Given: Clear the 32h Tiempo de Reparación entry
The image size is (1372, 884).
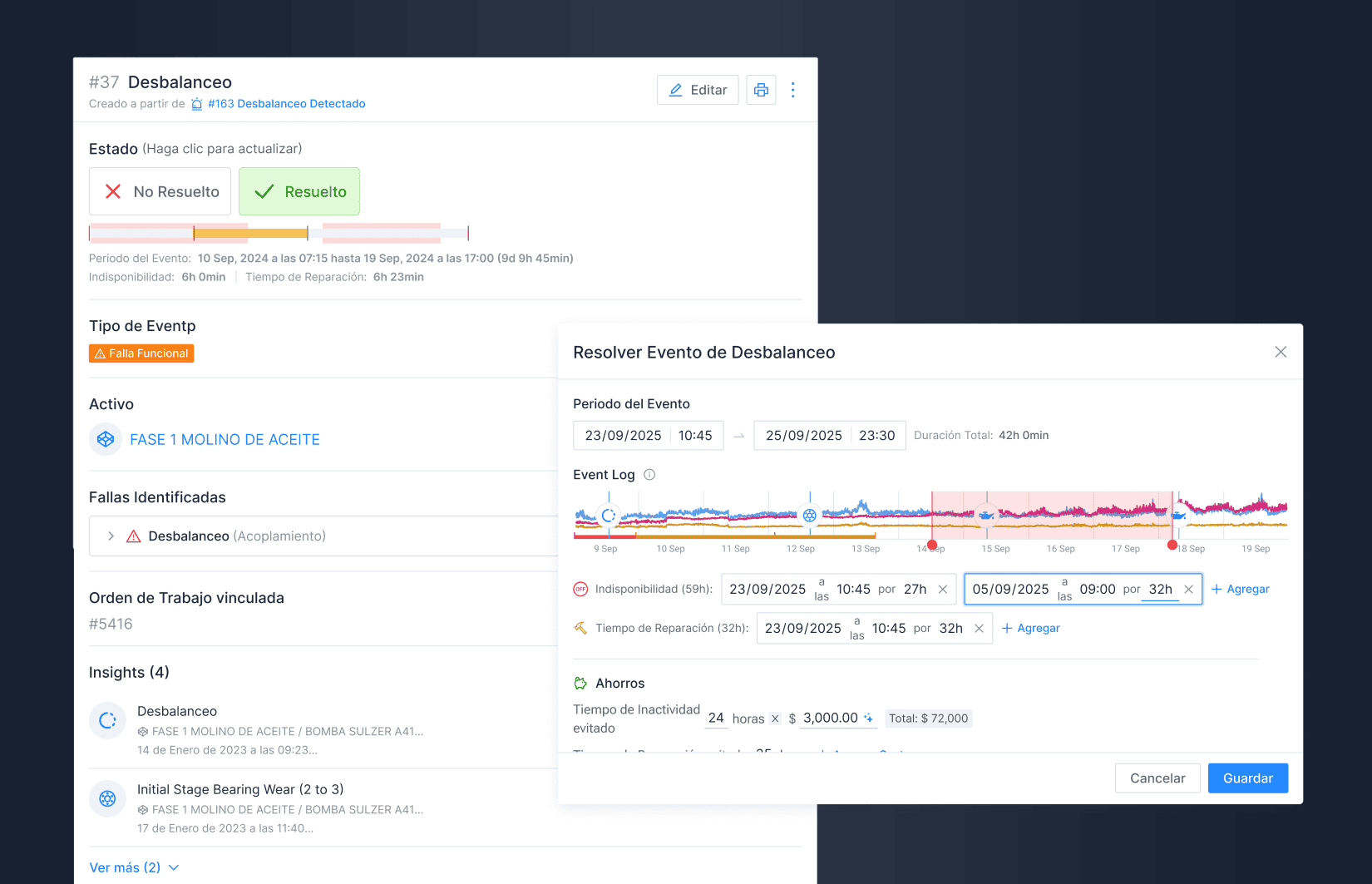Looking at the screenshot, I should tap(979, 629).
